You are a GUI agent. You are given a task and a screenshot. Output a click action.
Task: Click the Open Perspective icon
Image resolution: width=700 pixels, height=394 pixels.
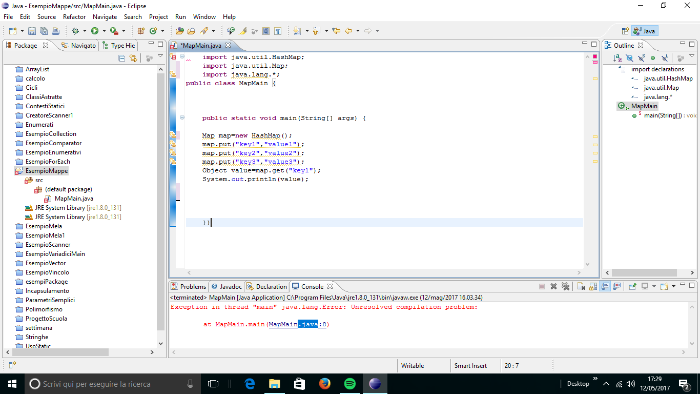[625, 31]
